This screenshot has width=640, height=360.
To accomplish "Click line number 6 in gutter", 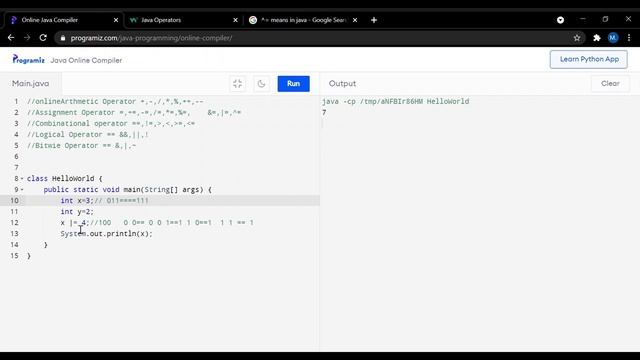I will coord(16,157).
